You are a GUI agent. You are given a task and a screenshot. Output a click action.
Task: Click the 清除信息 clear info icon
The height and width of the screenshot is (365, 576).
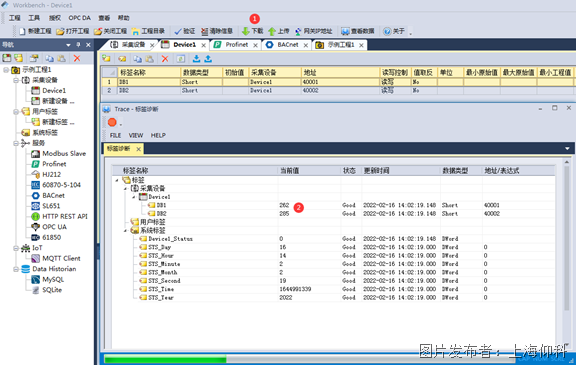[x=205, y=31]
